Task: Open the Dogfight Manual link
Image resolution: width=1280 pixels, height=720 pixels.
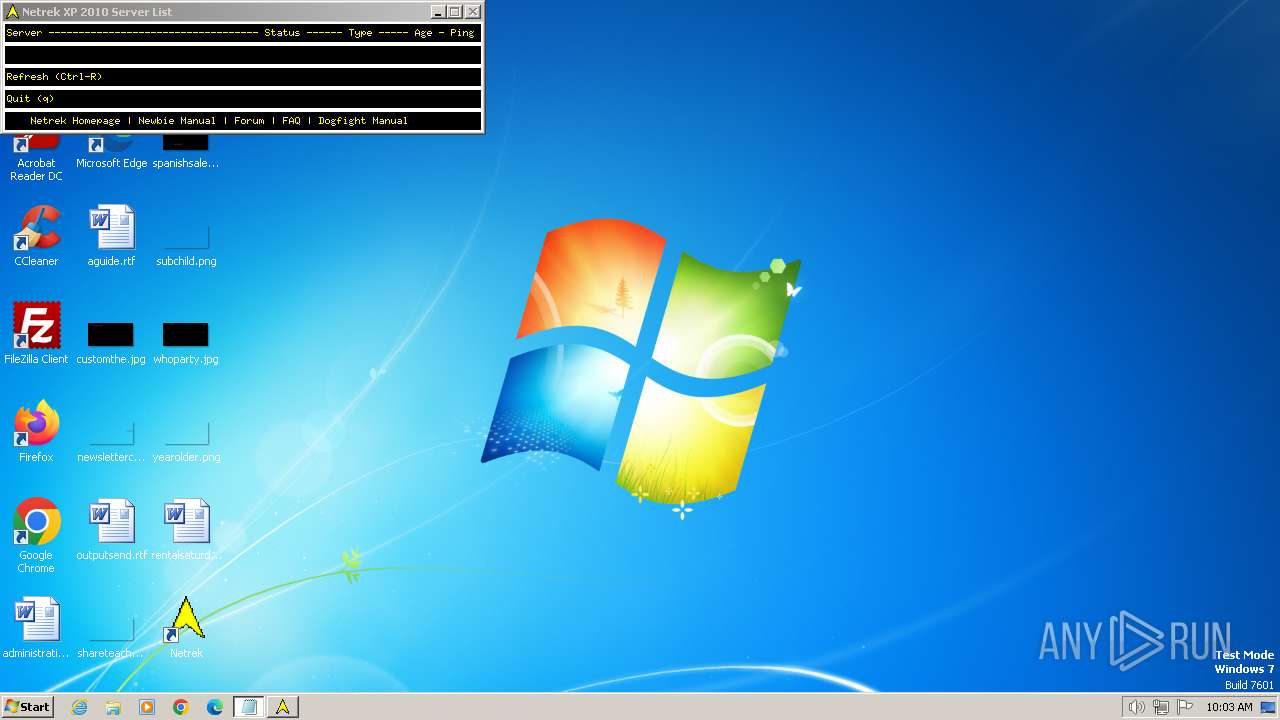Action: point(363,121)
